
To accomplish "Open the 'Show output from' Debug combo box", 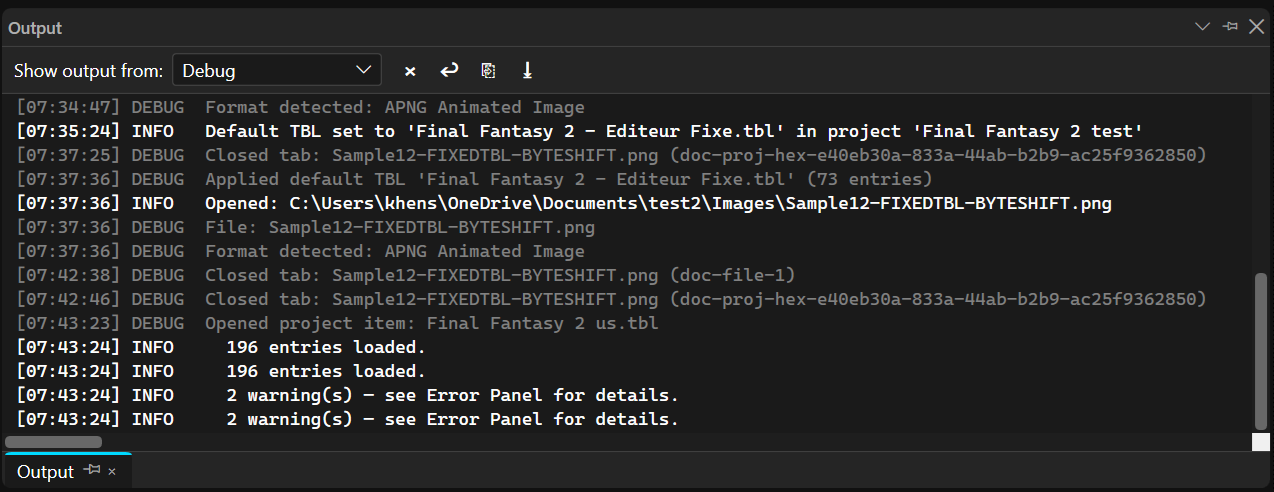I will (x=277, y=71).
